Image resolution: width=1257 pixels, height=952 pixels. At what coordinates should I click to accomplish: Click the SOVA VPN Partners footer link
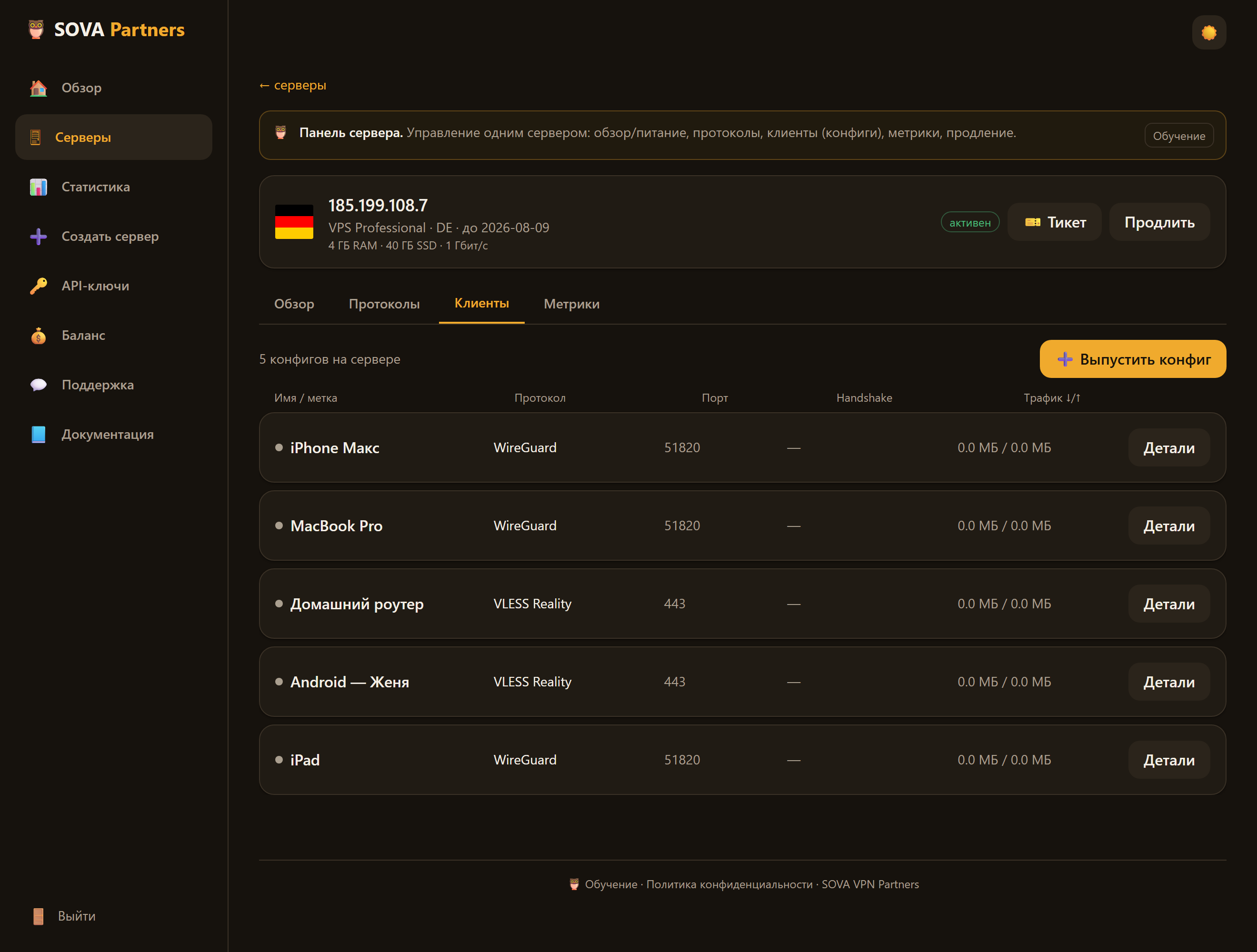point(870,884)
